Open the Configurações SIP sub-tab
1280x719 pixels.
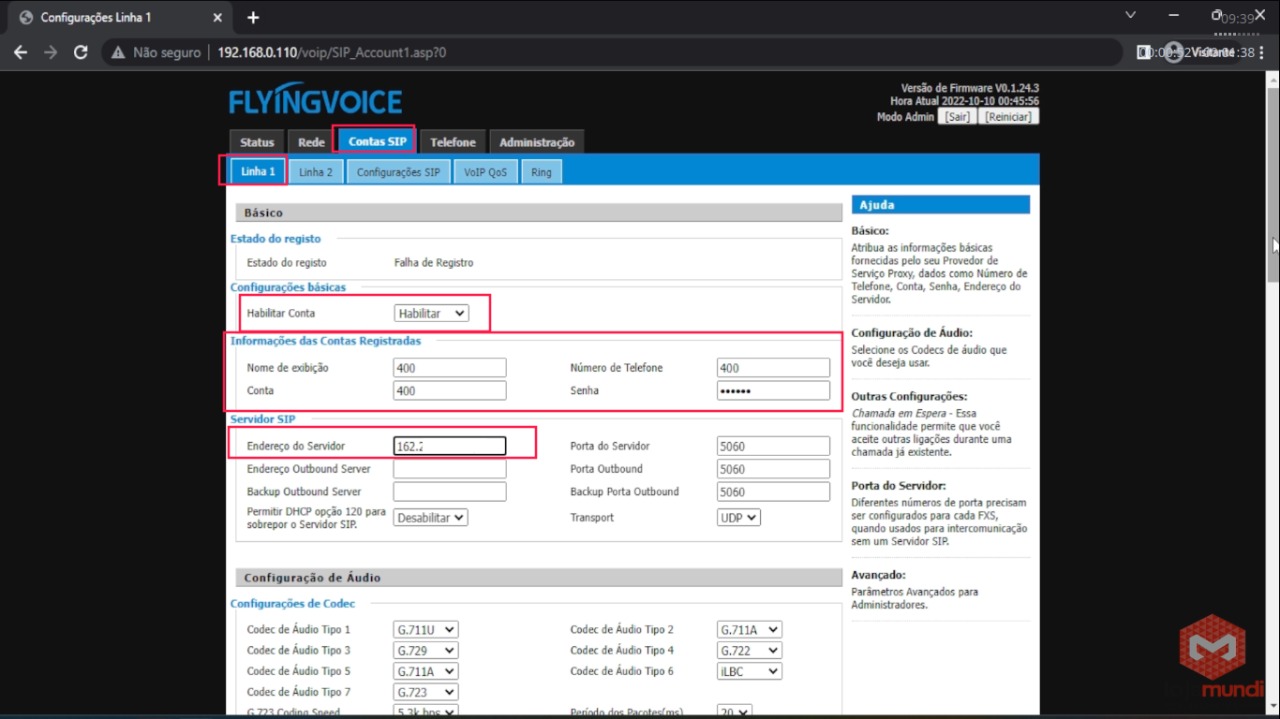tap(398, 172)
